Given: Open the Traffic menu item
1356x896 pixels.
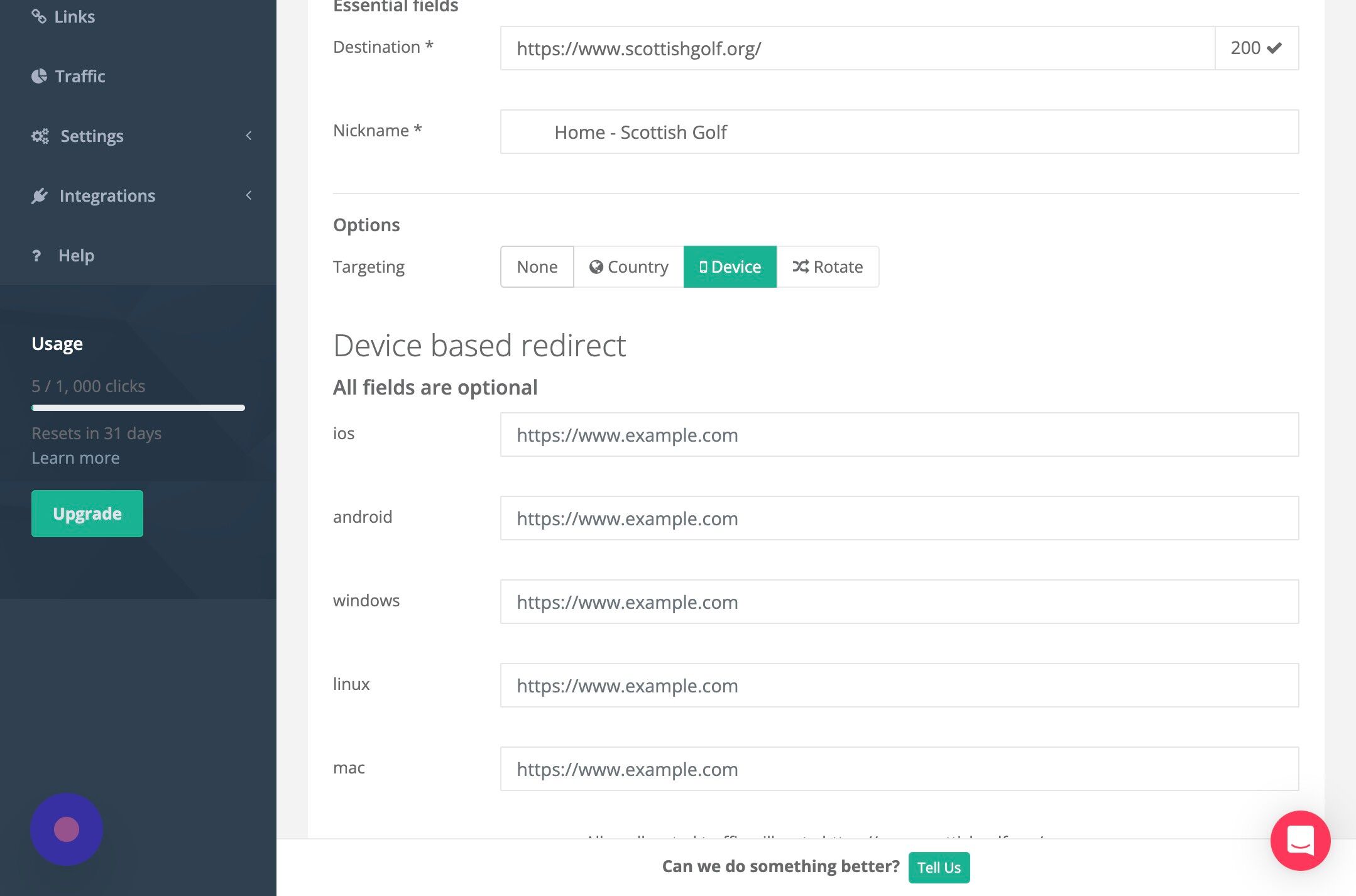Looking at the screenshot, I should tap(80, 76).
